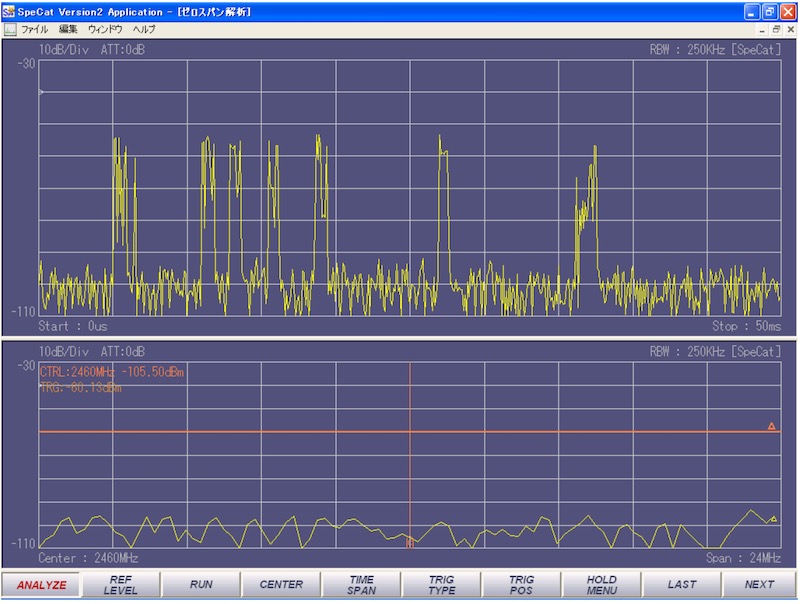Click the small white reference marker on the time trace
The height and width of the screenshot is (604, 800).
click(41, 92)
